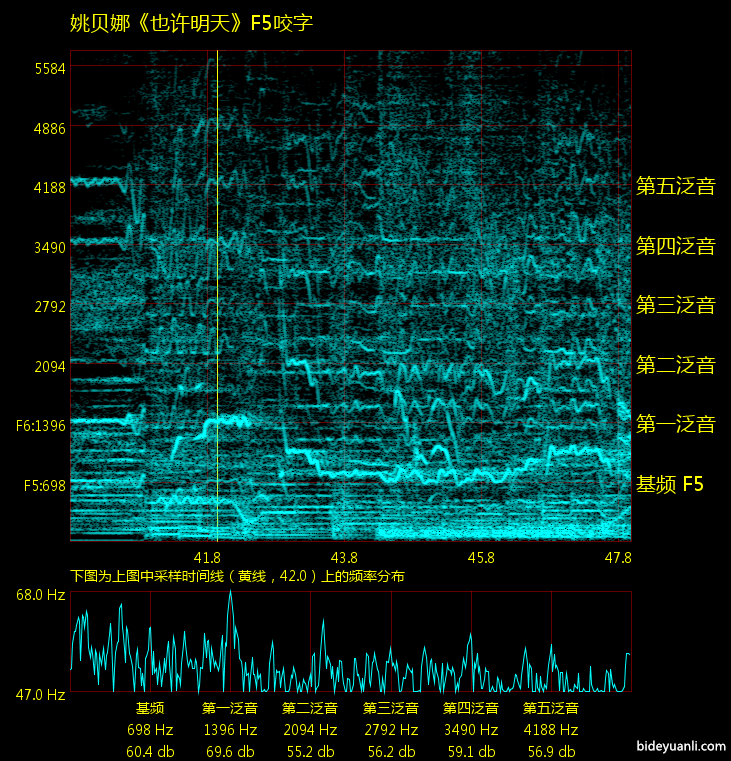
Task: Select the 5584 frequency axis label
Action: click(x=49, y=69)
